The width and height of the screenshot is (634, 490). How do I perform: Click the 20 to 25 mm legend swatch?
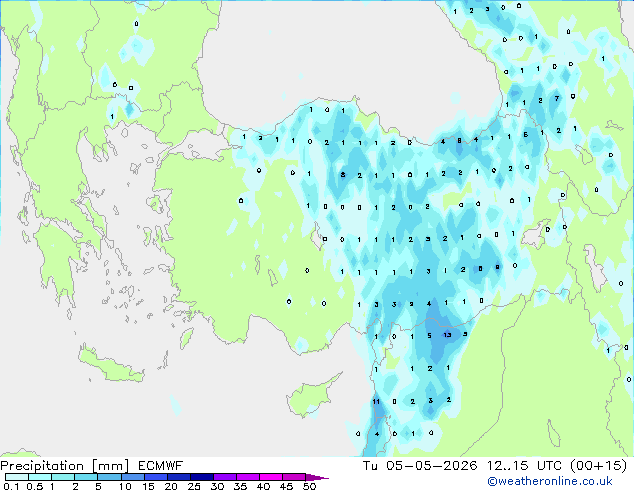[178, 477]
